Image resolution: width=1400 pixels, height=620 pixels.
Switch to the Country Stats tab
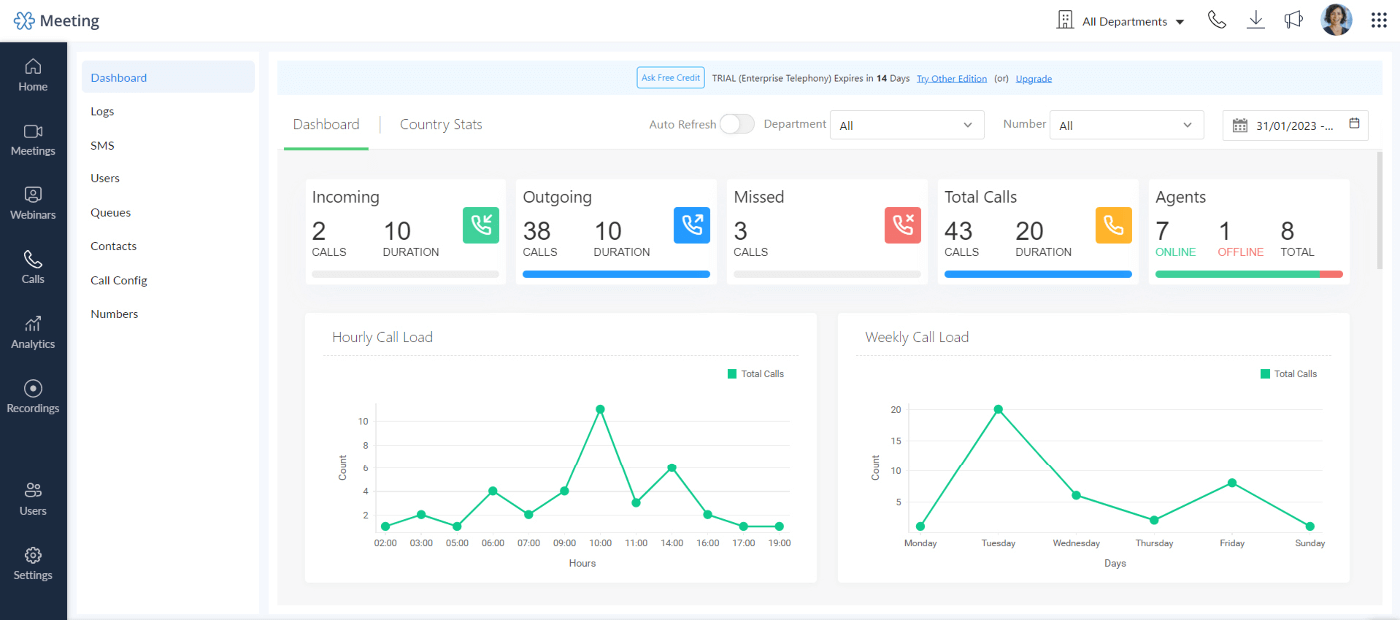point(441,124)
